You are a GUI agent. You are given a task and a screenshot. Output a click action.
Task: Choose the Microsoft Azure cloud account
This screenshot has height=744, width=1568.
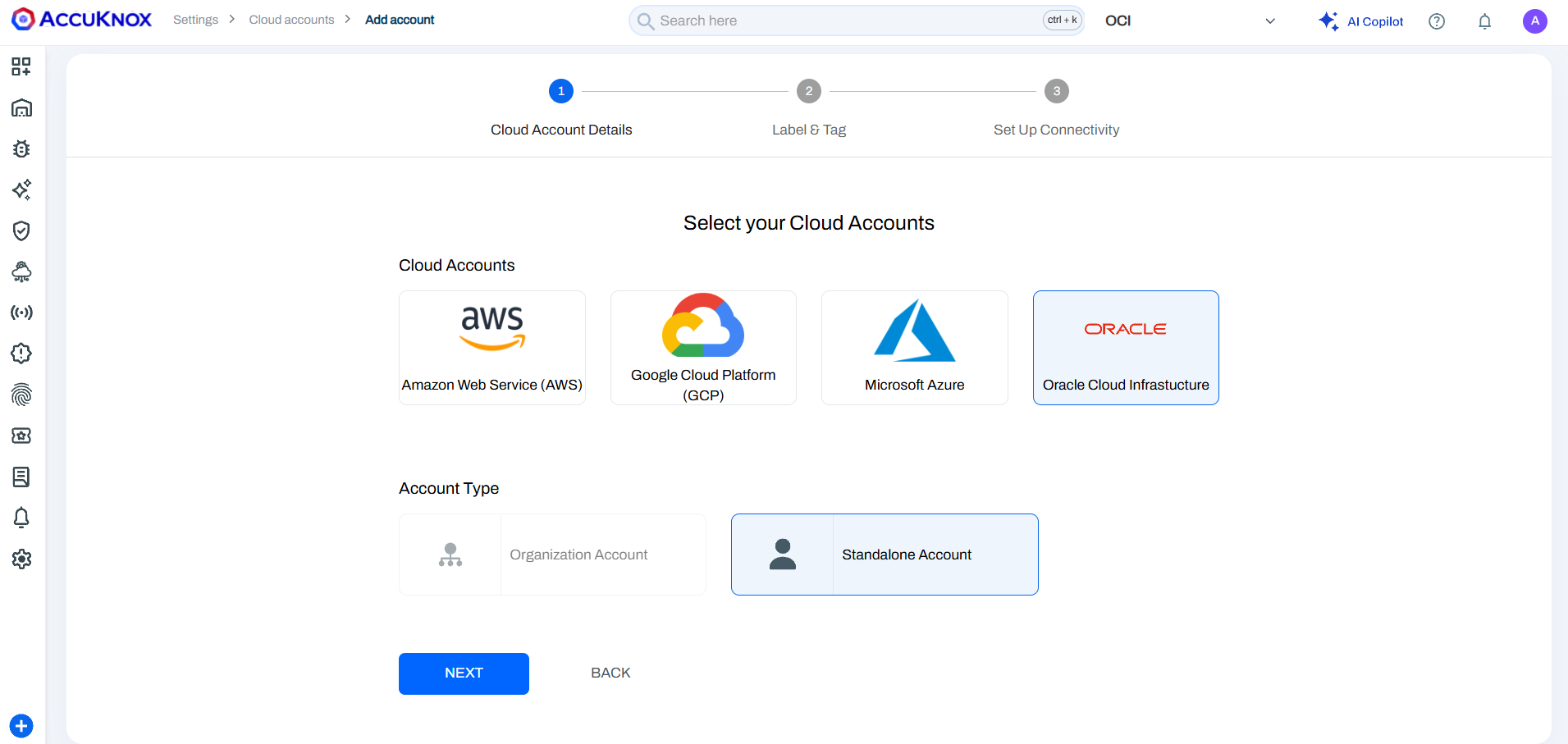click(x=914, y=347)
